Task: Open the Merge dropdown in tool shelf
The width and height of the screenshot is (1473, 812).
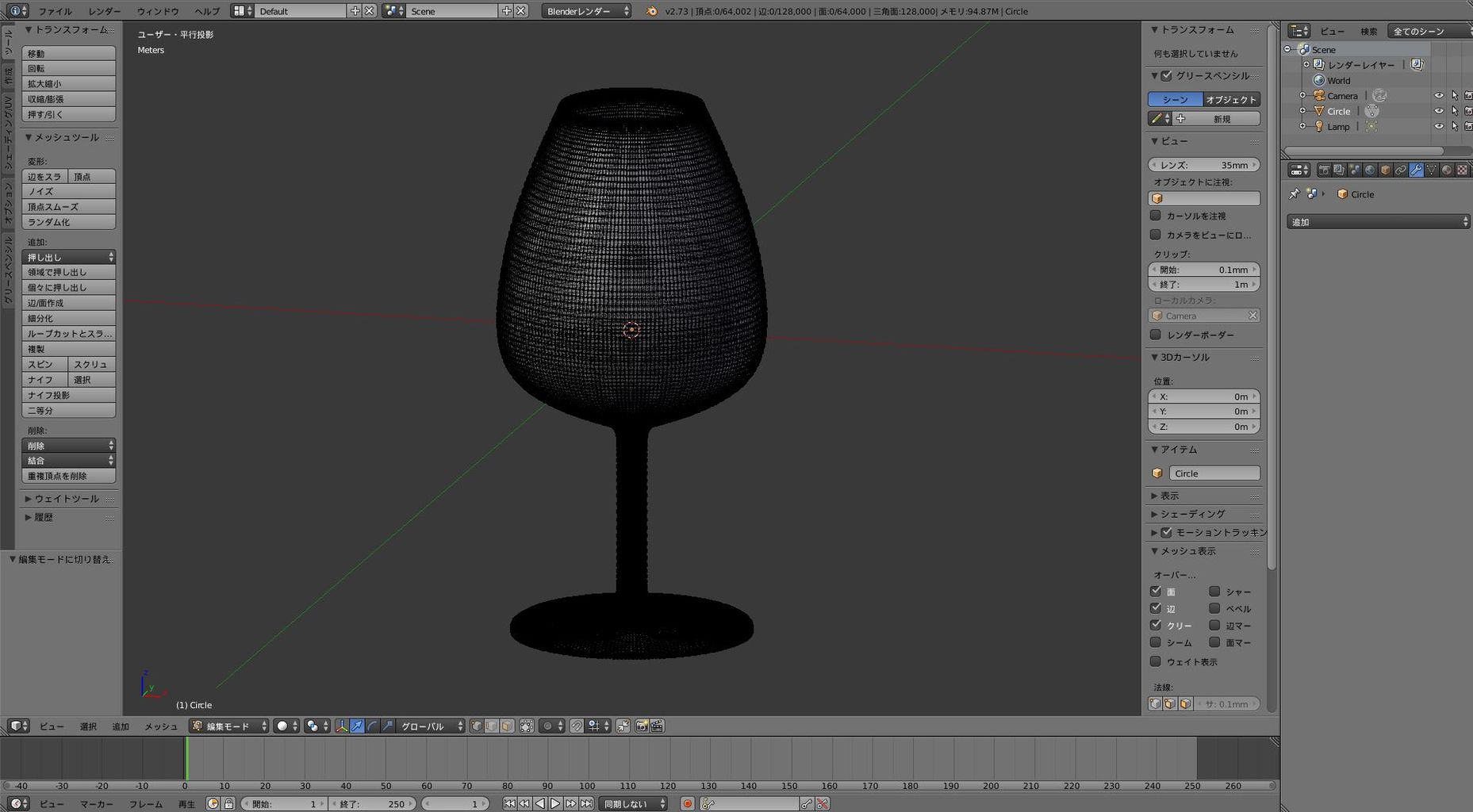Action: click(x=68, y=461)
